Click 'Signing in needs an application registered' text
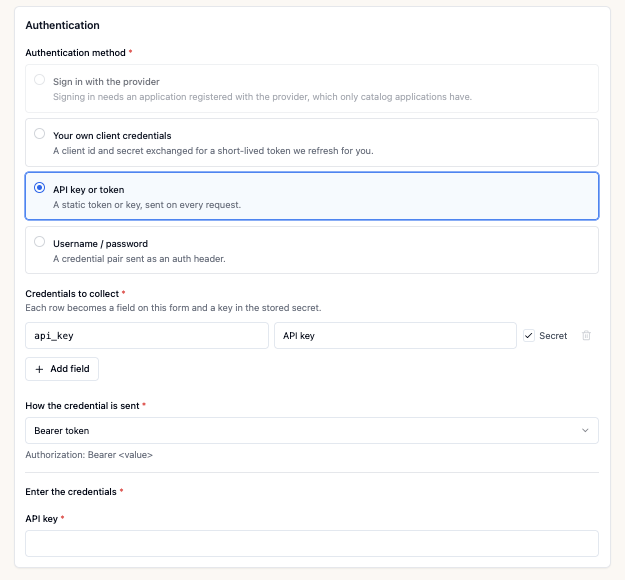The width and height of the screenshot is (625, 580). pyautogui.click(x=262, y=97)
